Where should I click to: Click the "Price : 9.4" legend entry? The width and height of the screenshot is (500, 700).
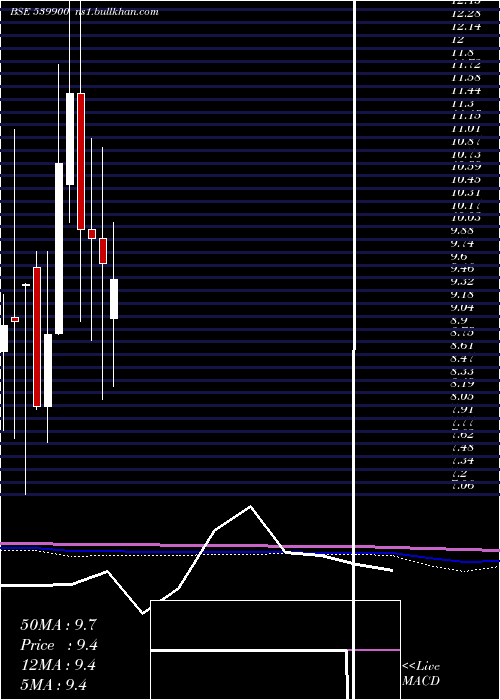(x=59, y=645)
